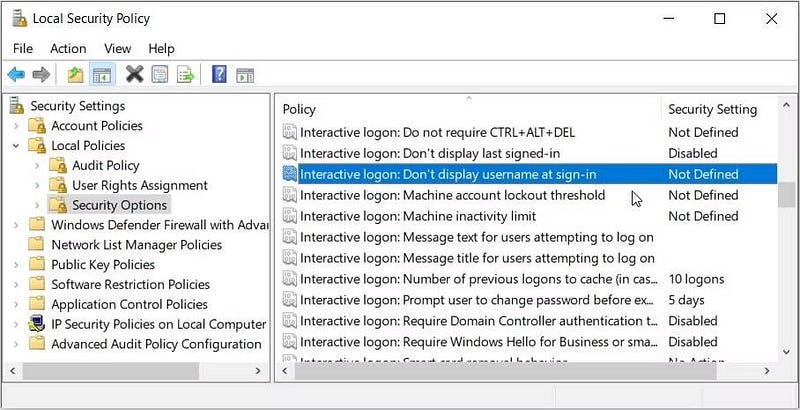Expand the Security Options chevron
Screen dimensions: 800x410
point(37,205)
